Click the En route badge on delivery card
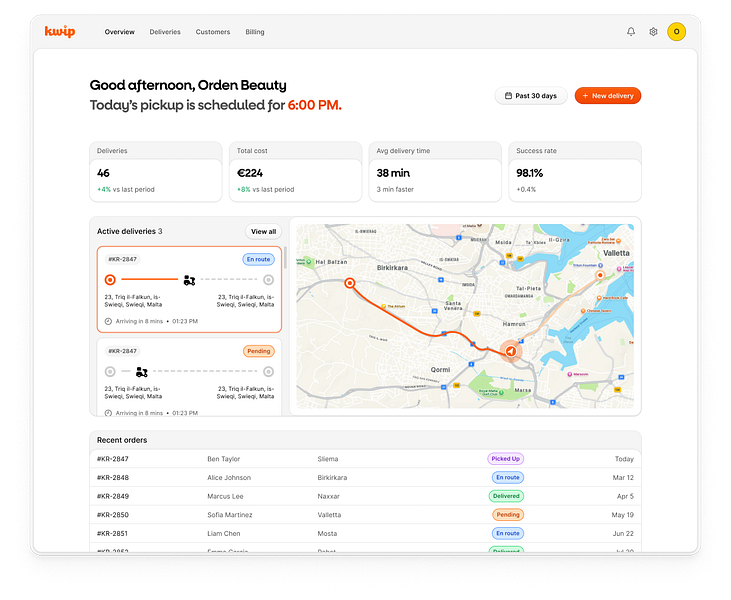 [258, 259]
